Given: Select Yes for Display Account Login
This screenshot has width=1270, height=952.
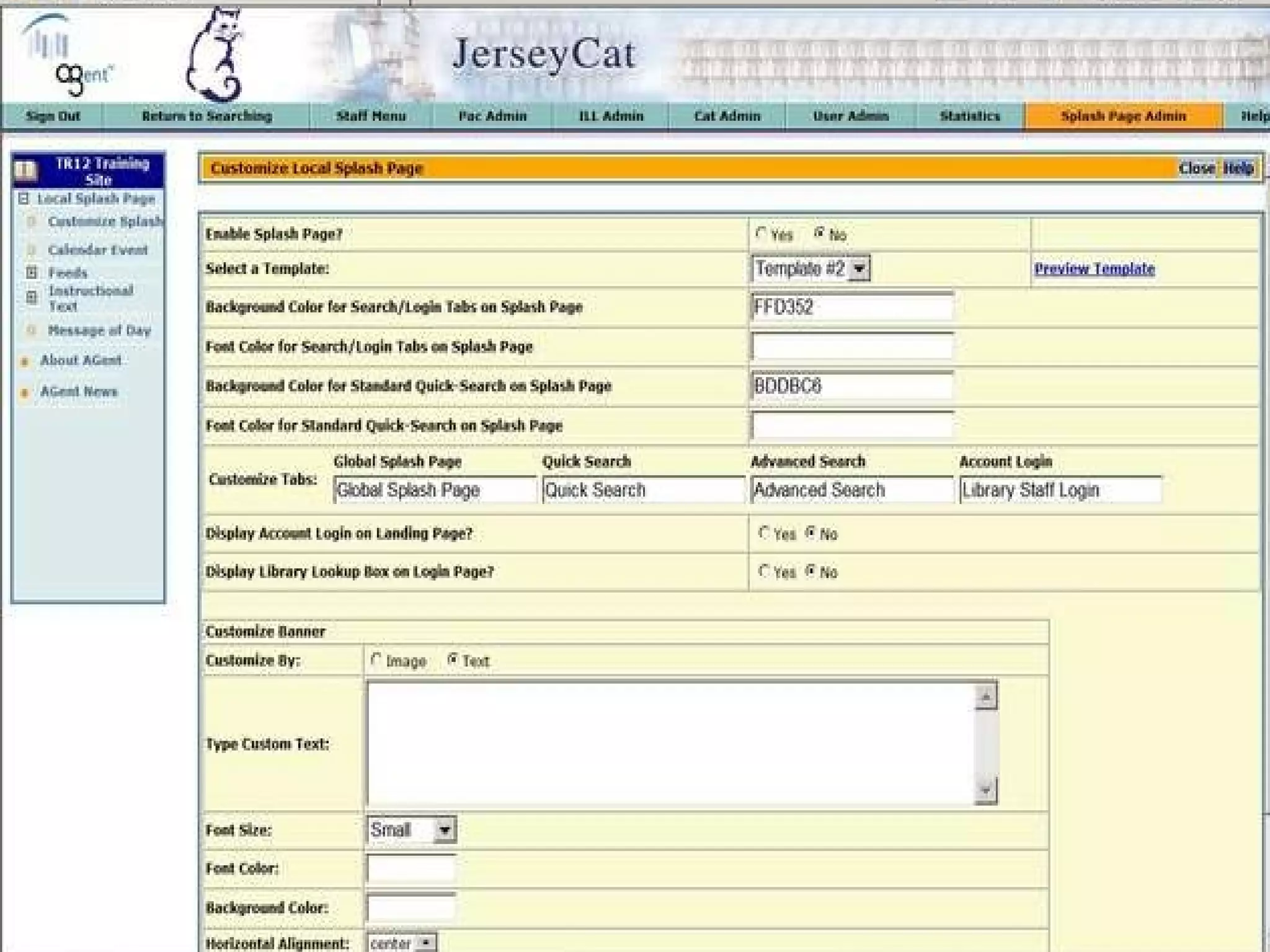Looking at the screenshot, I should tap(764, 533).
